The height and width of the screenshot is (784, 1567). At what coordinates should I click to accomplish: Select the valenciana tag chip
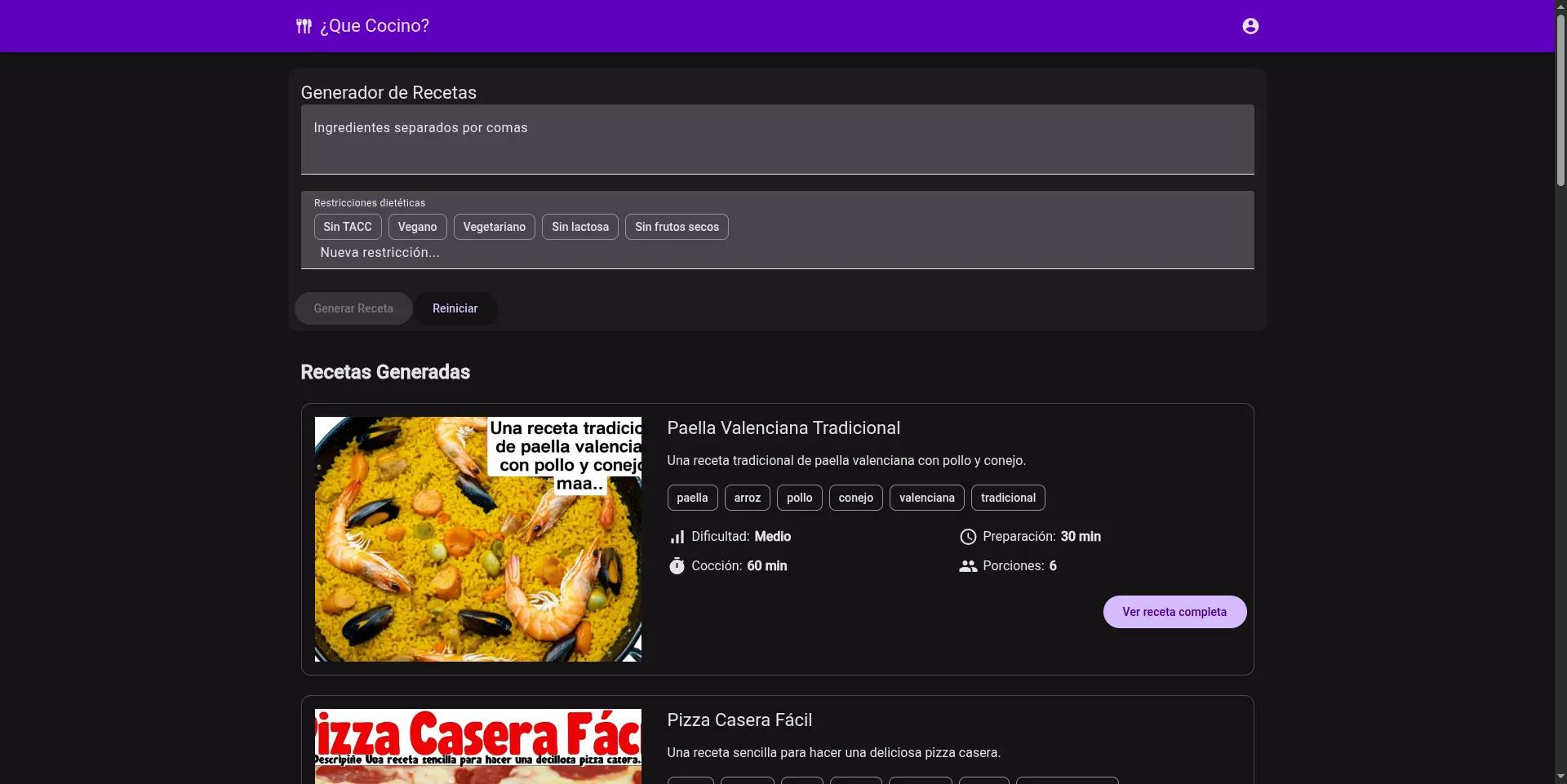coord(927,498)
